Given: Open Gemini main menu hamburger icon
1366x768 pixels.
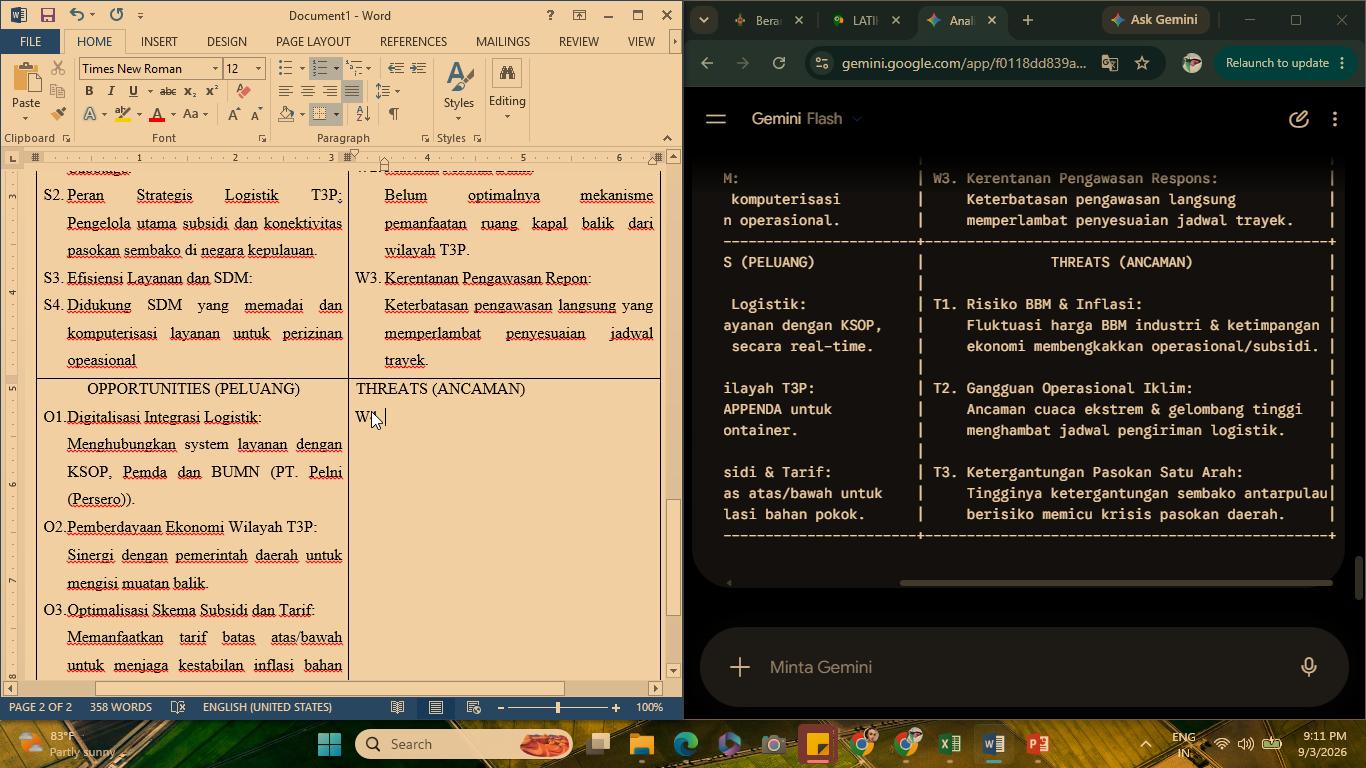Looking at the screenshot, I should click(x=715, y=119).
